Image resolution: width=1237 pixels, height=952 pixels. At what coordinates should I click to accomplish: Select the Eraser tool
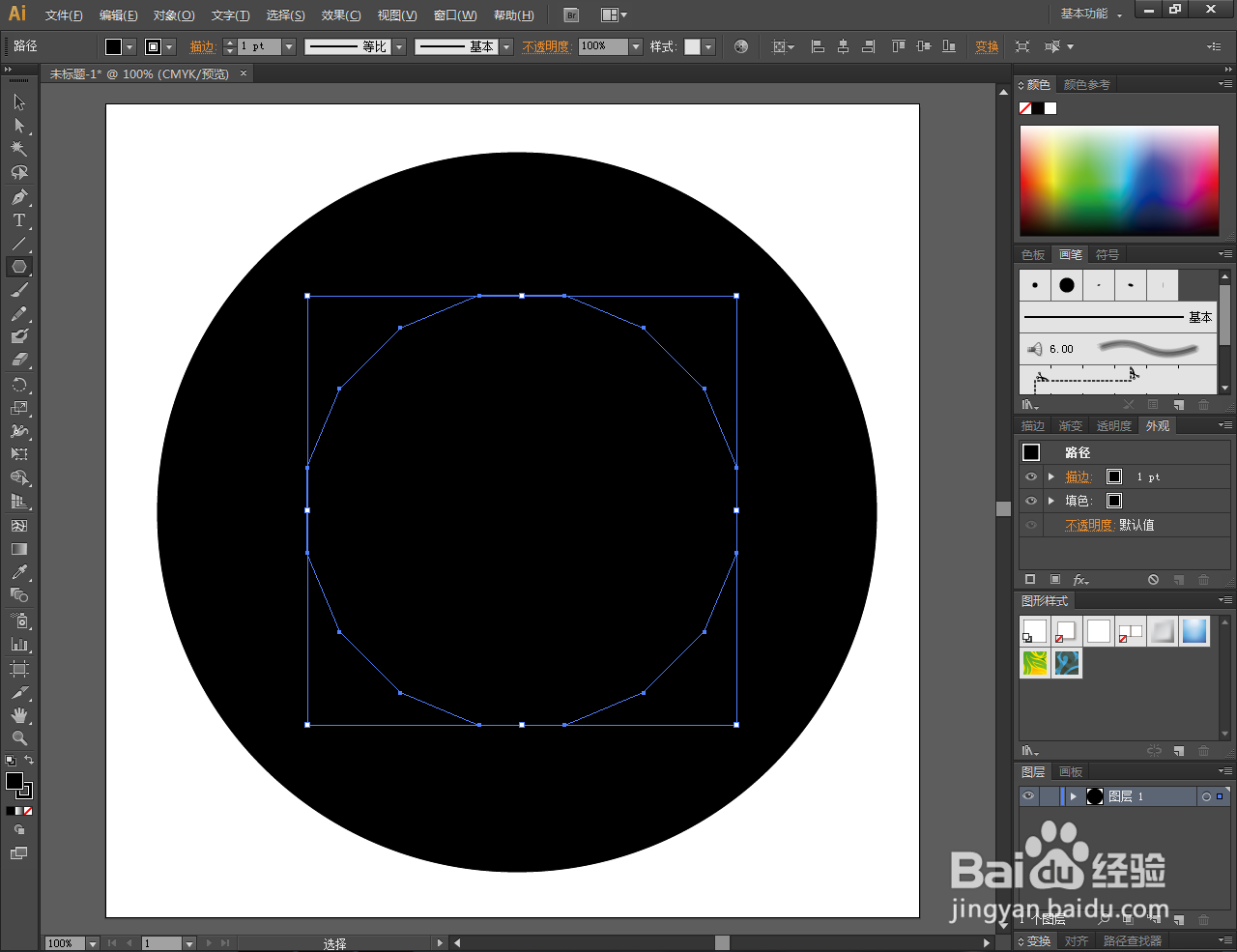[18, 360]
